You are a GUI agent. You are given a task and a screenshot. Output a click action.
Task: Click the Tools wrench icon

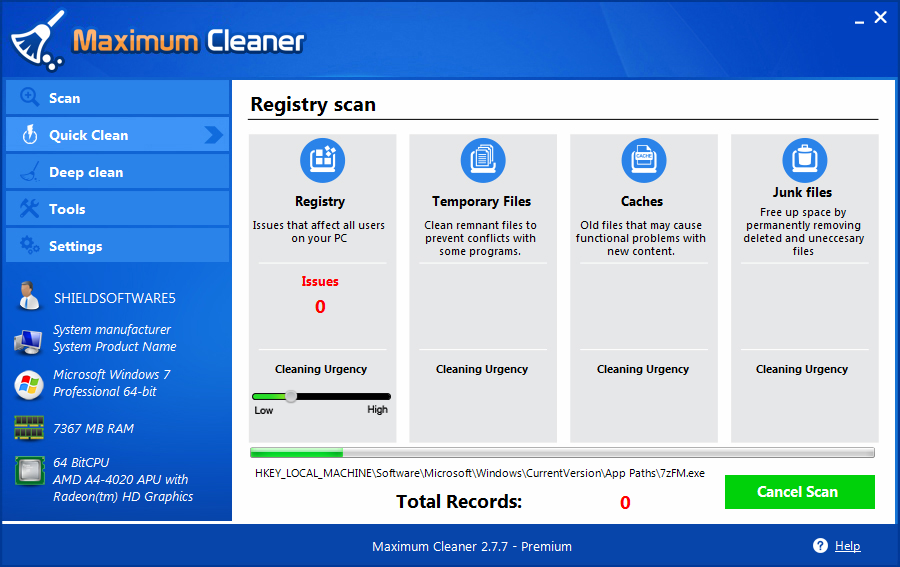coord(29,208)
